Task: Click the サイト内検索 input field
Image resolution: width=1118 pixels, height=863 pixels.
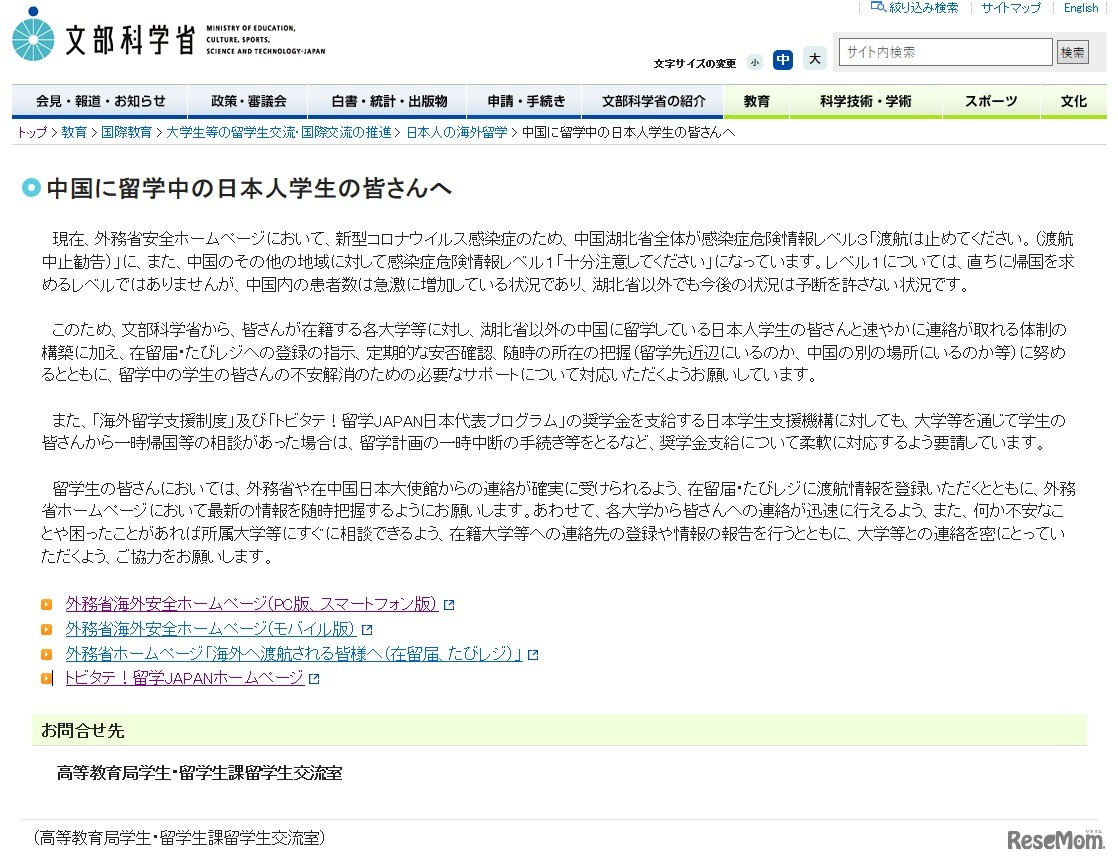Action: (x=944, y=51)
